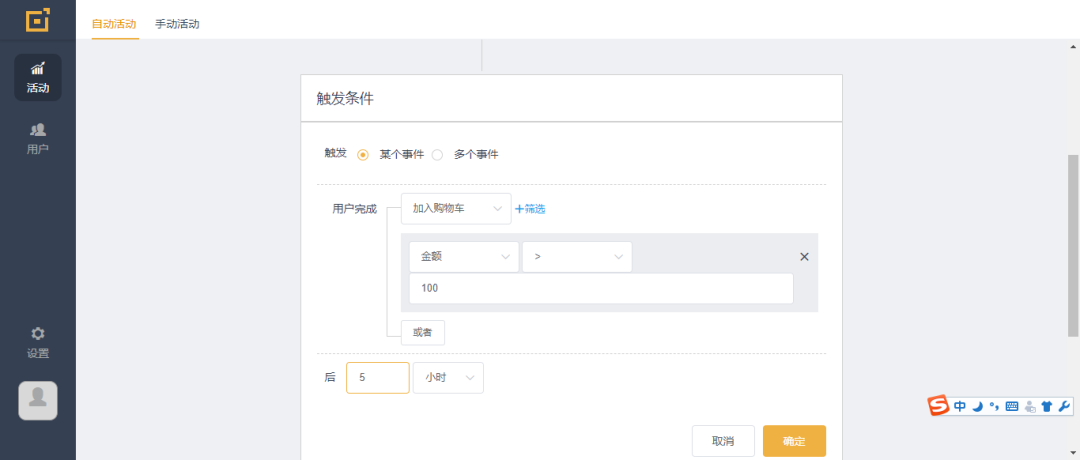Click the Sogou S logo icon
Image resolution: width=1080 pixels, height=460 pixels.
tap(938, 406)
